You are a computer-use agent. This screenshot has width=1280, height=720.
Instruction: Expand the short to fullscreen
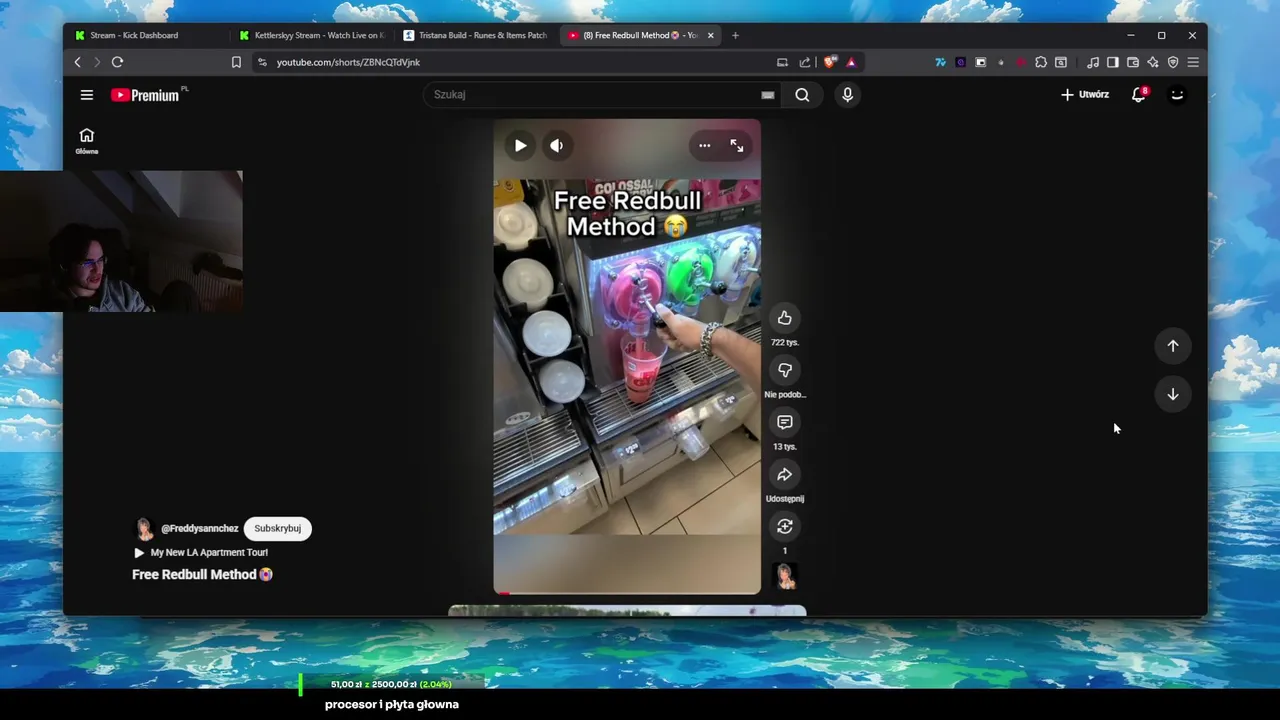(x=737, y=146)
